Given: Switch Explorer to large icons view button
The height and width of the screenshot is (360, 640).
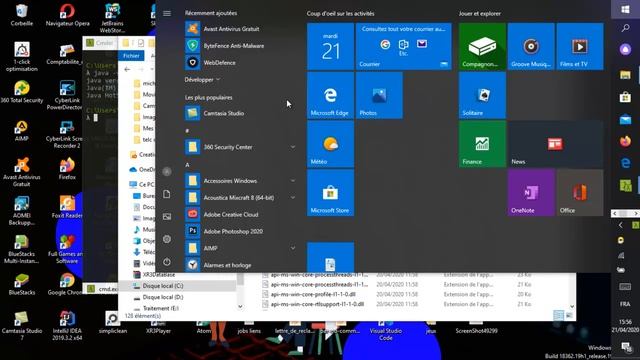Looking at the screenshot, I should 569,316.
